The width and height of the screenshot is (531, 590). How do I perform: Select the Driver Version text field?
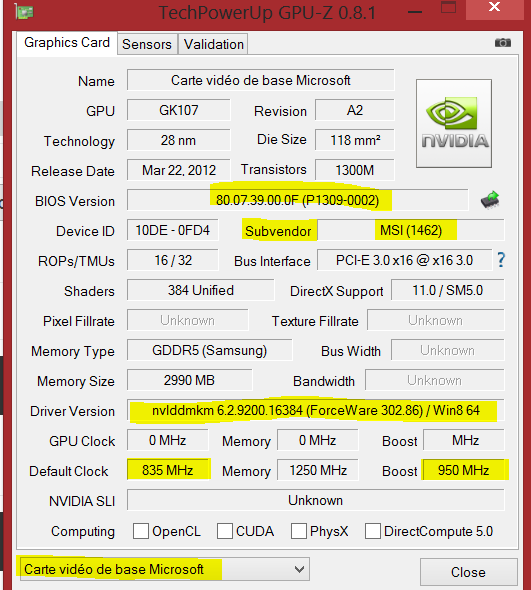point(315,410)
